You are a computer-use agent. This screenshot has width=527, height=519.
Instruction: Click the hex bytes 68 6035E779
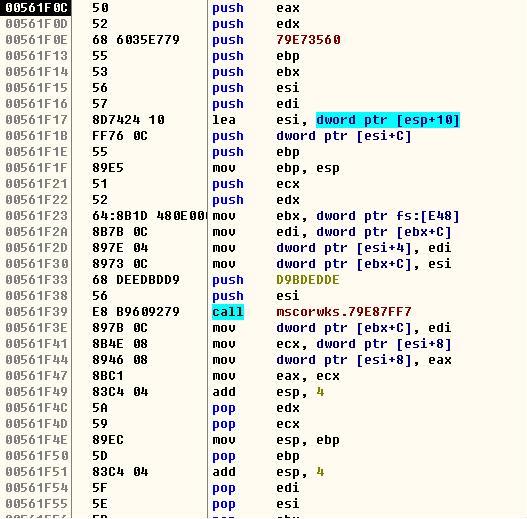tap(136, 40)
